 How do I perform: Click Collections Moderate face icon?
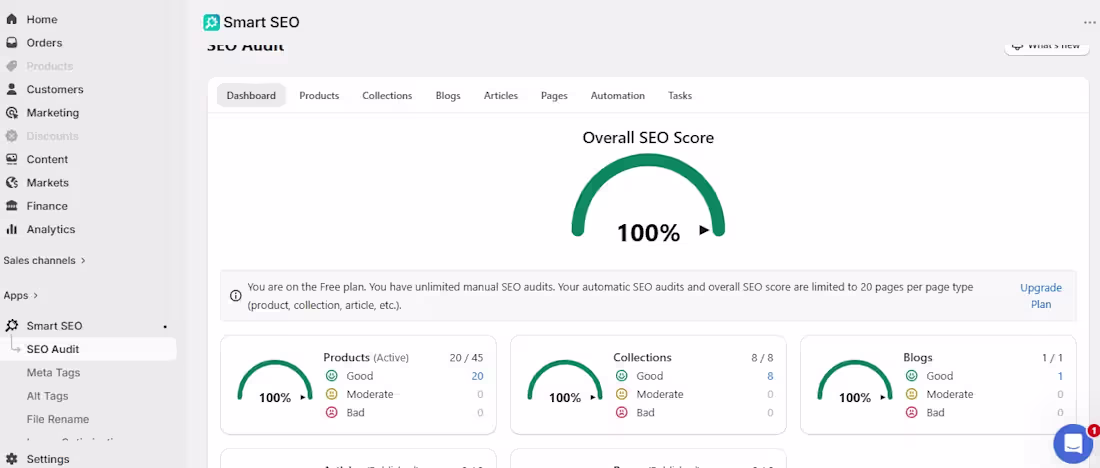[622, 394]
